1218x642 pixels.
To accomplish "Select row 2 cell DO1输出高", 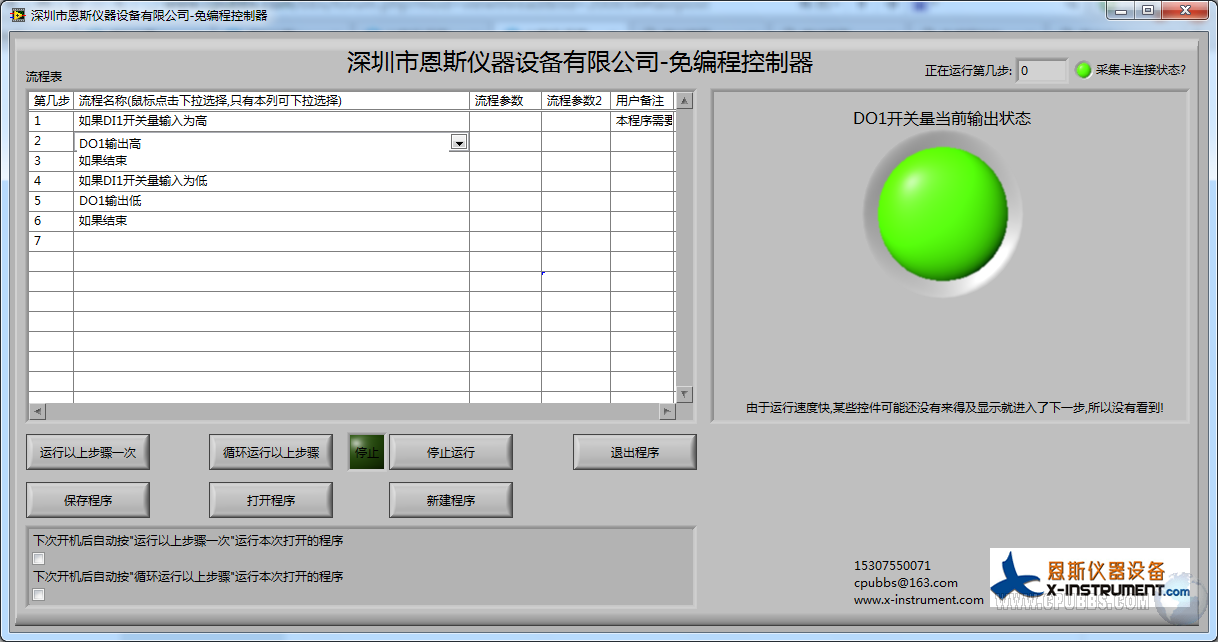I will pyautogui.click(x=271, y=143).
